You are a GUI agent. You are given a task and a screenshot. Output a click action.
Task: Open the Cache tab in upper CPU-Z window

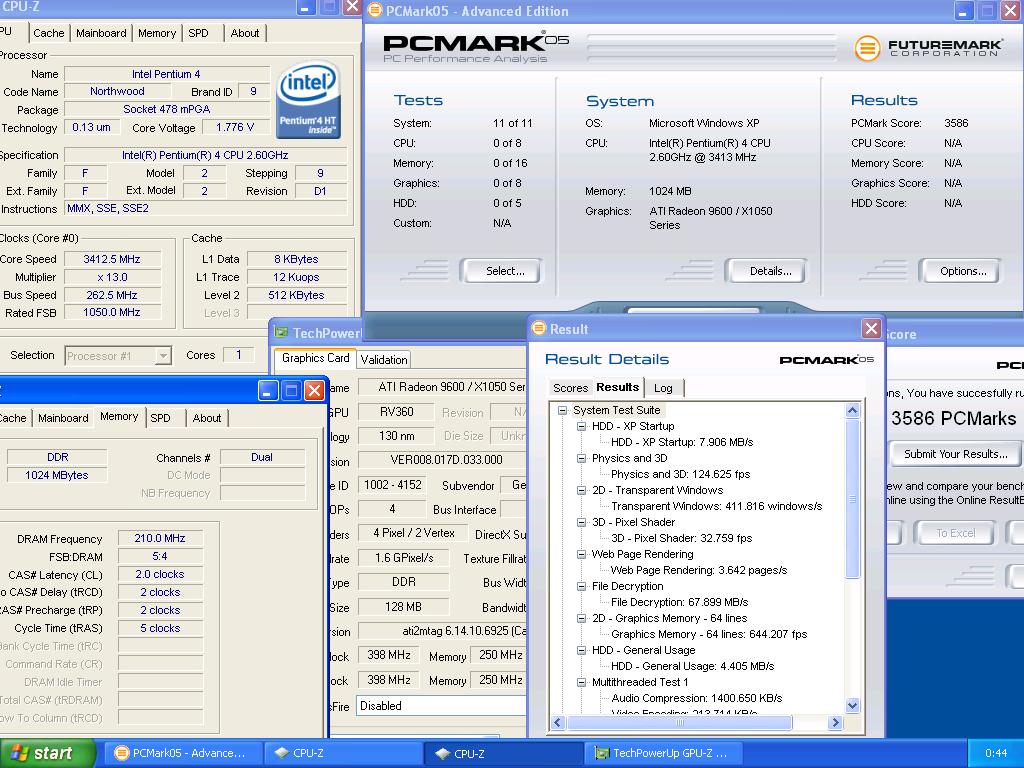point(49,33)
